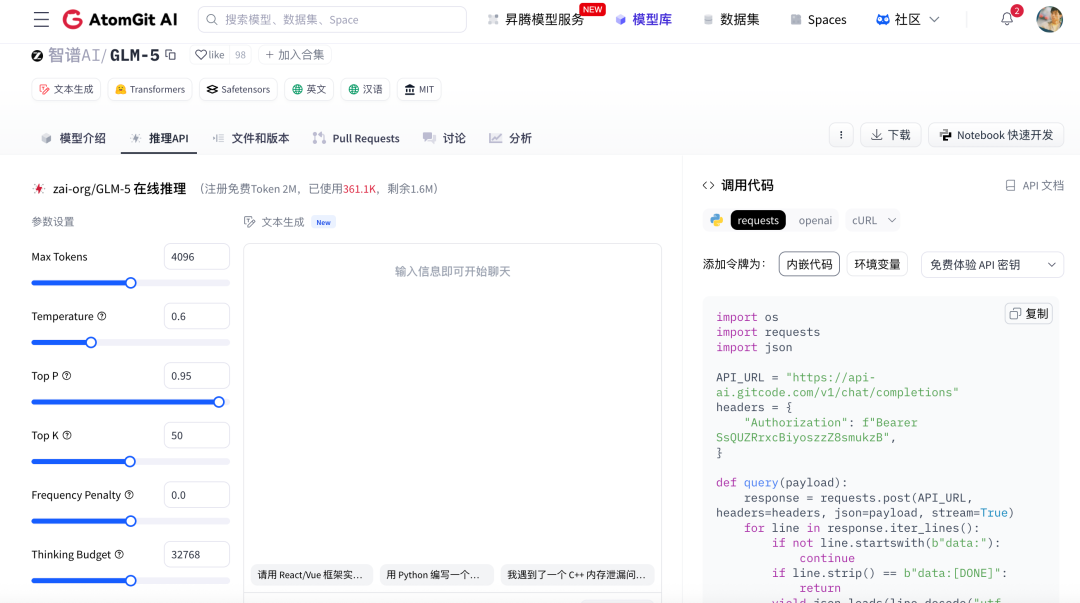Copy the model name GLM-5 icon

coord(171,54)
